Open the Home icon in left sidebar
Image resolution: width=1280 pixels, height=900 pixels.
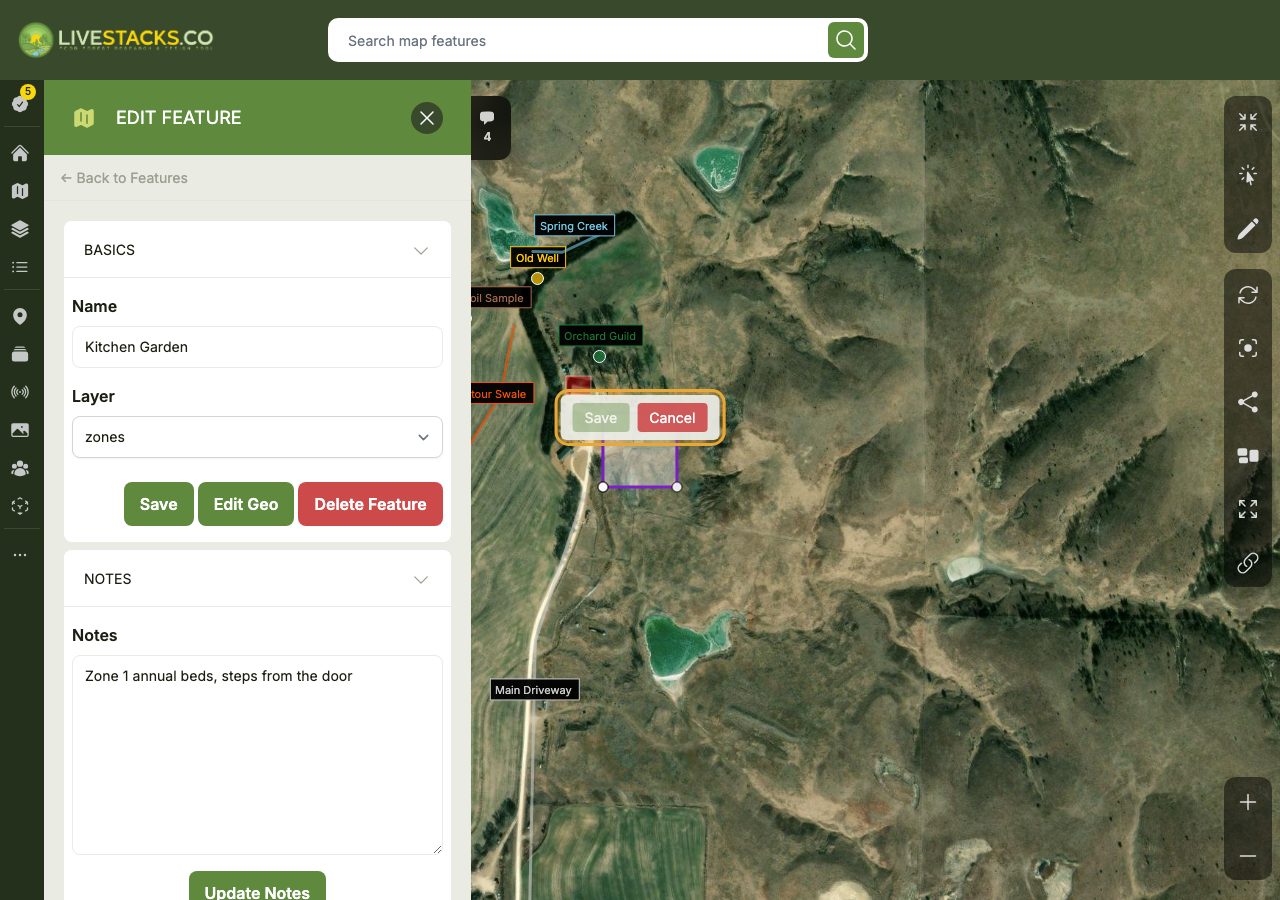[20, 153]
